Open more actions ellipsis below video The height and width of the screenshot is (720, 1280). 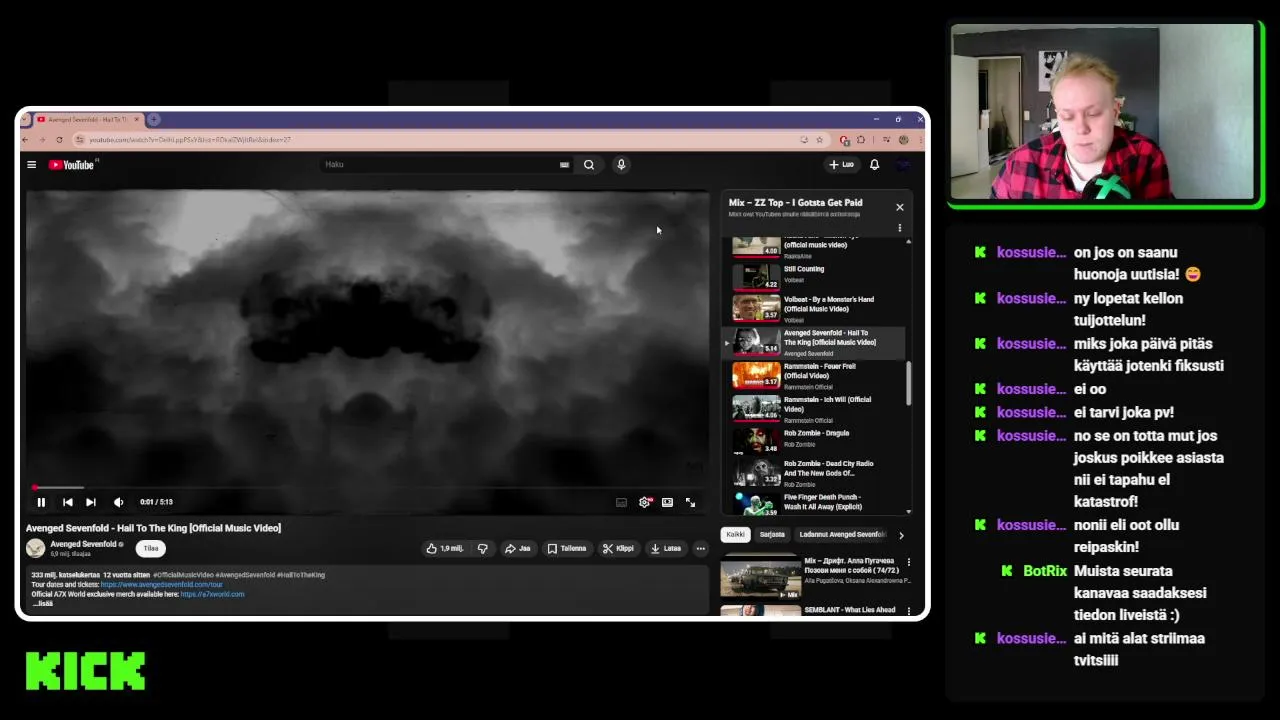coord(700,548)
